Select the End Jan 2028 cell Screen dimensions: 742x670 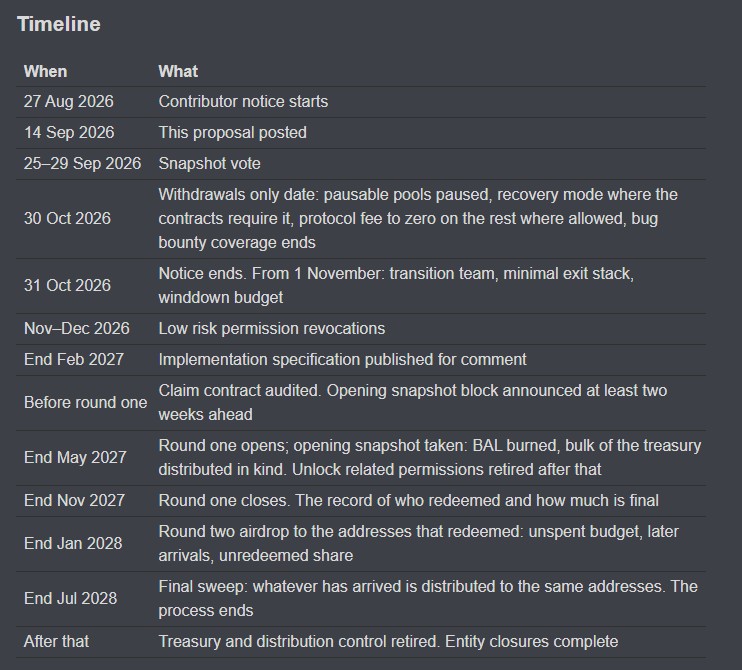point(73,544)
